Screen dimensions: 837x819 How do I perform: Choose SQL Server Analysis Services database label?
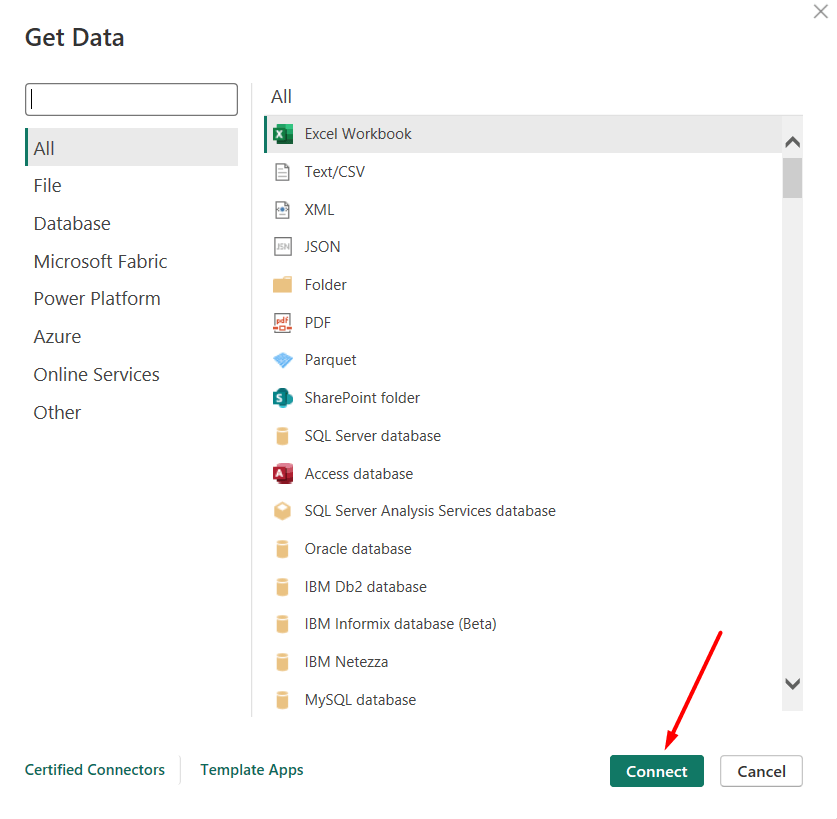coord(430,511)
